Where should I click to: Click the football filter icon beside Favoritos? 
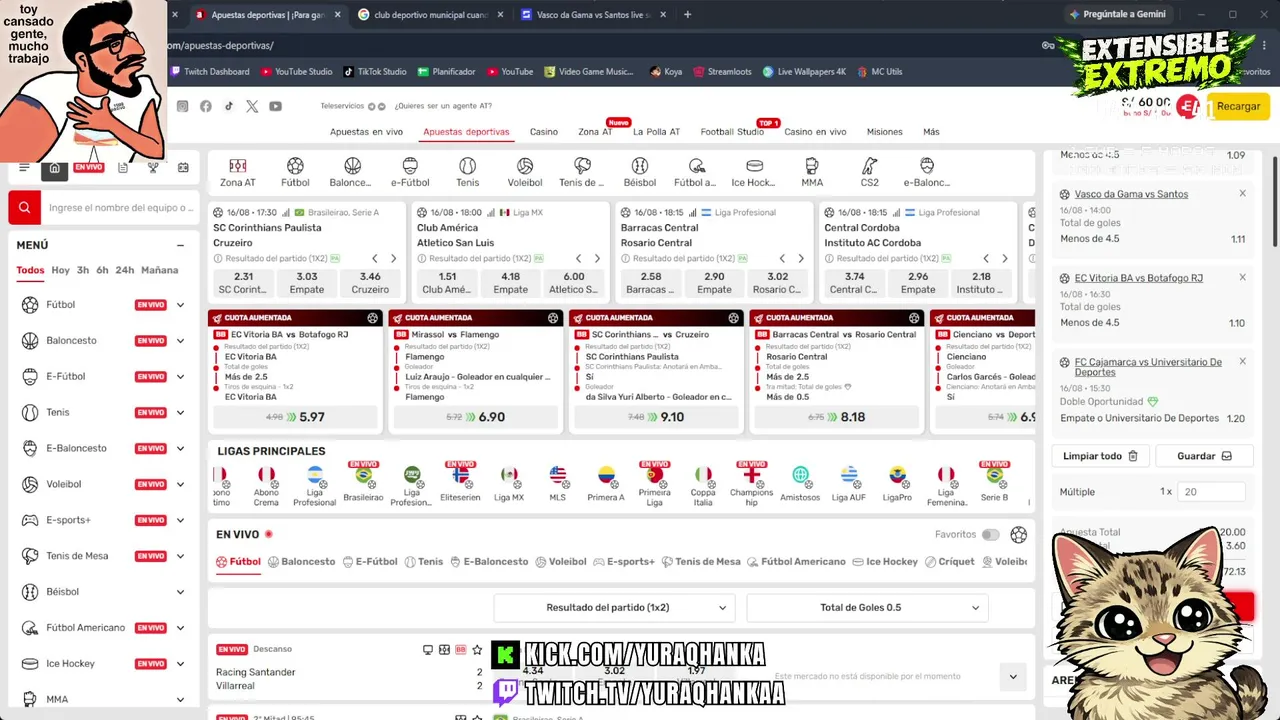pyautogui.click(x=1018, y=535)
